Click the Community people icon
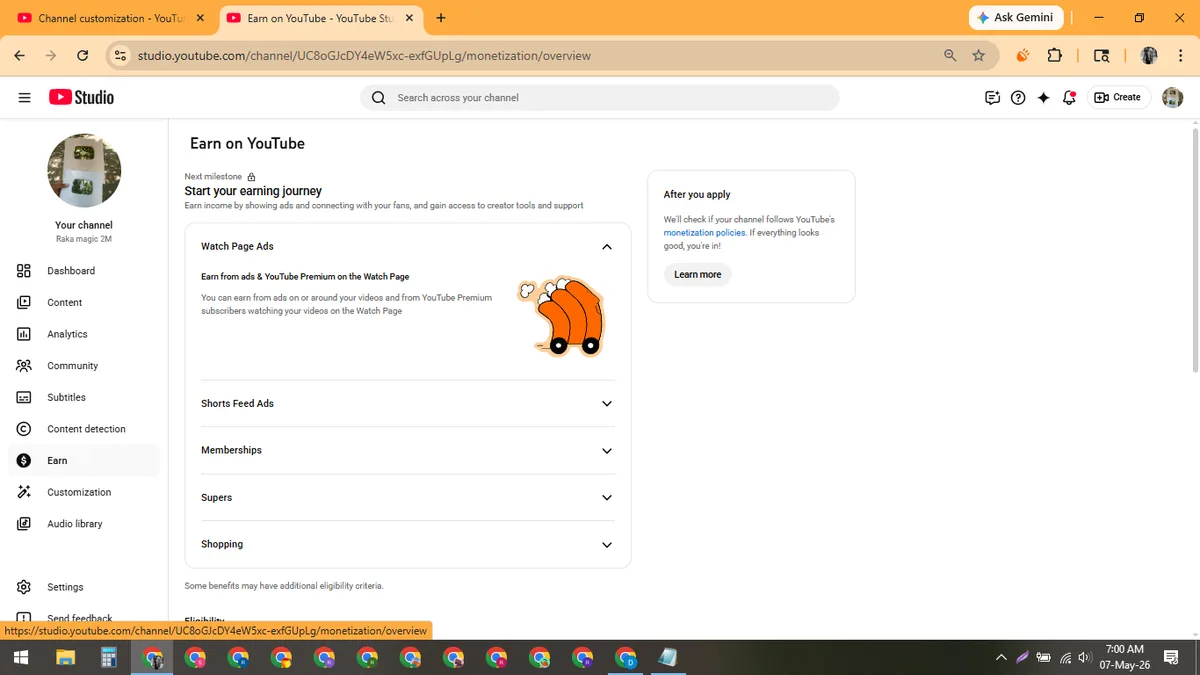The height and width of the screenshot is (675, 1200). click(x=24, y=366)
